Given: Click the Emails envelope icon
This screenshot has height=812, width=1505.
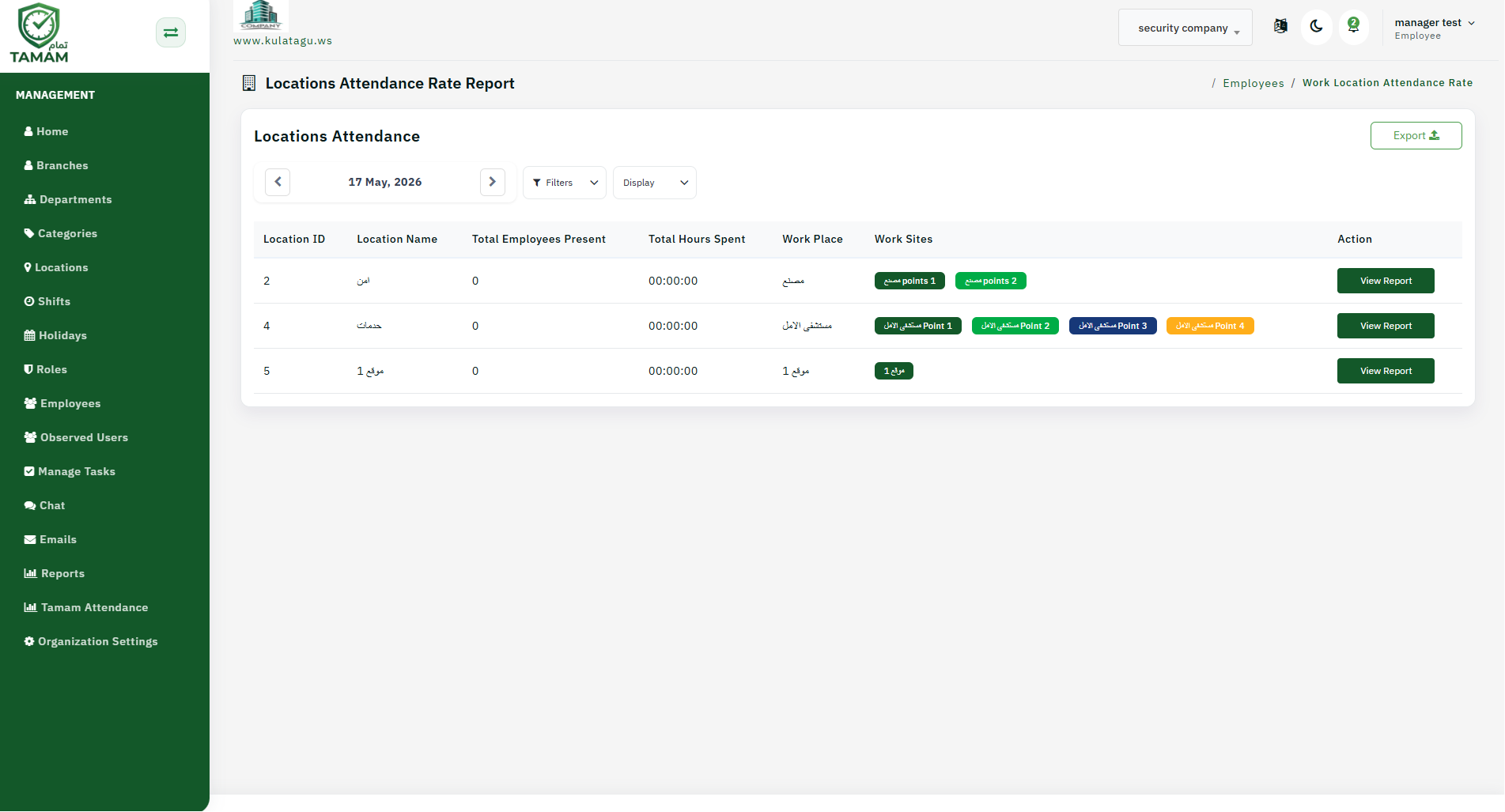Looking at the screenshot, I should click(30, 539).
